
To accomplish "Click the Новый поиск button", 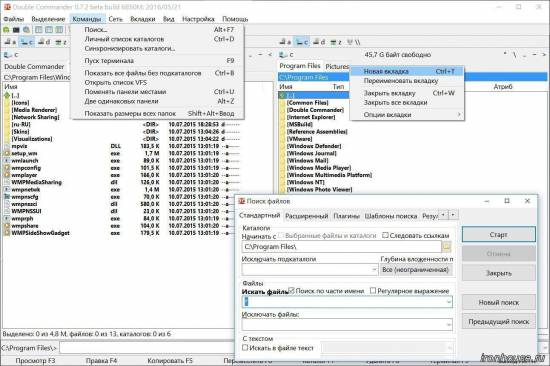I will point(498,302).
